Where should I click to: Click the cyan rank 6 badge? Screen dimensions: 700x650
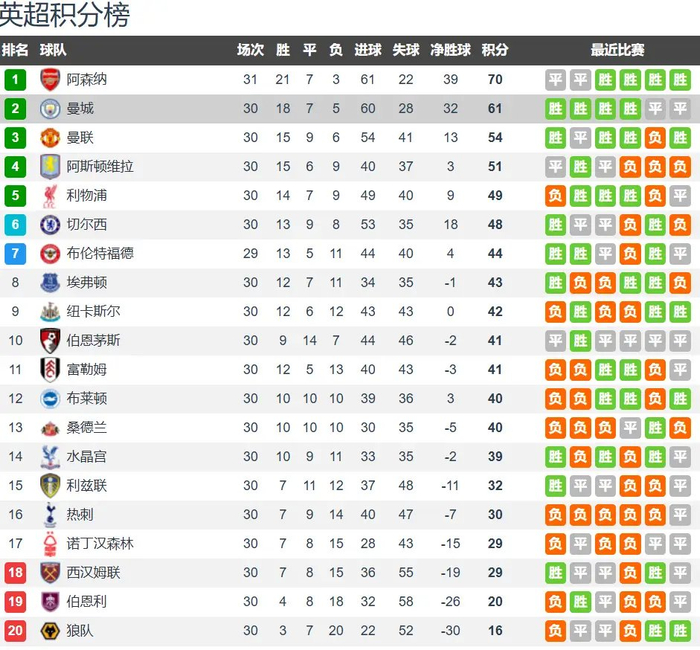[15, 225]
